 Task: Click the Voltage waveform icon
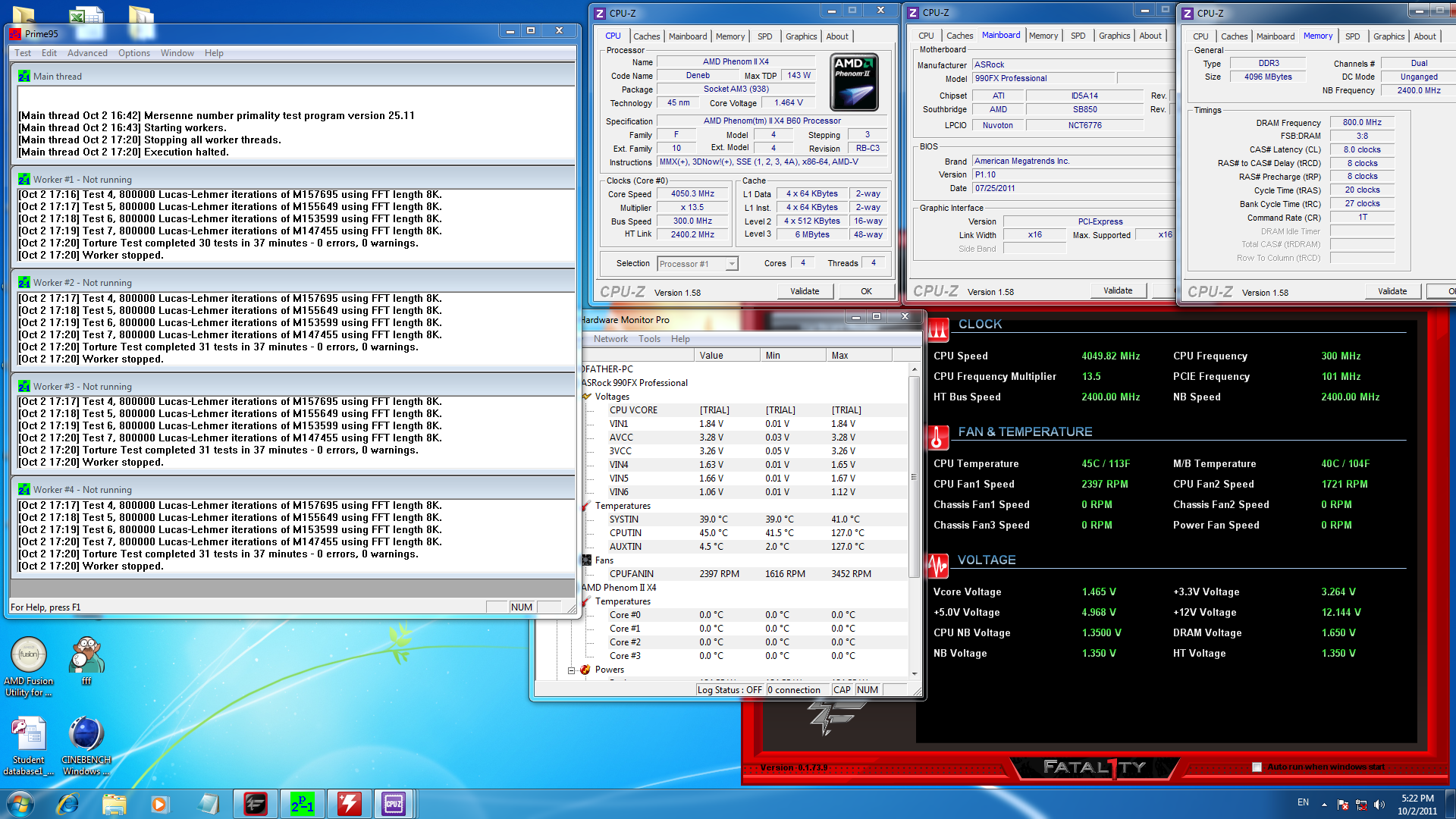tap(938, 565)
